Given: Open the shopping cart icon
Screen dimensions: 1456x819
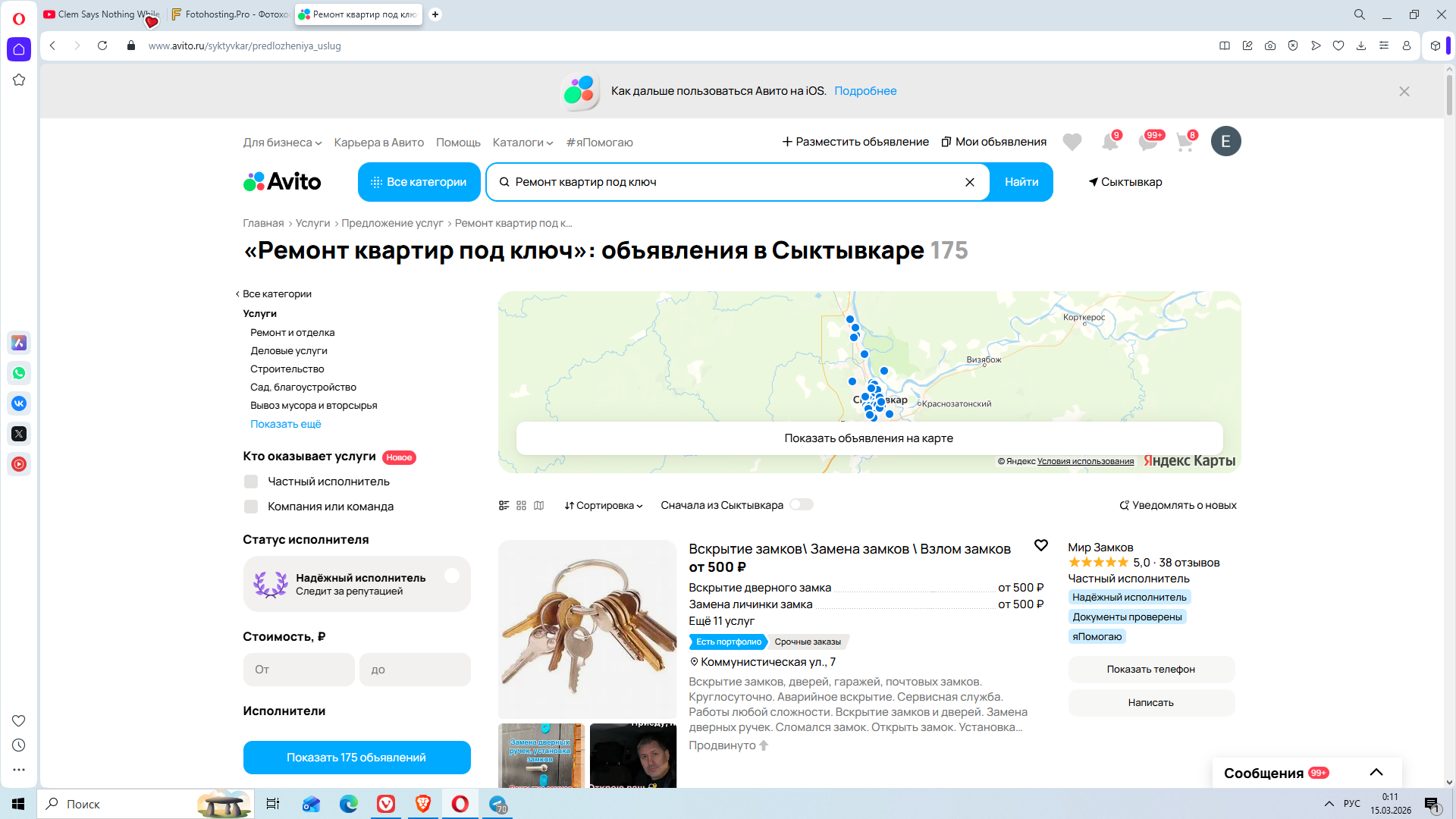Looking at the screenshot, I should point(1185,142).
